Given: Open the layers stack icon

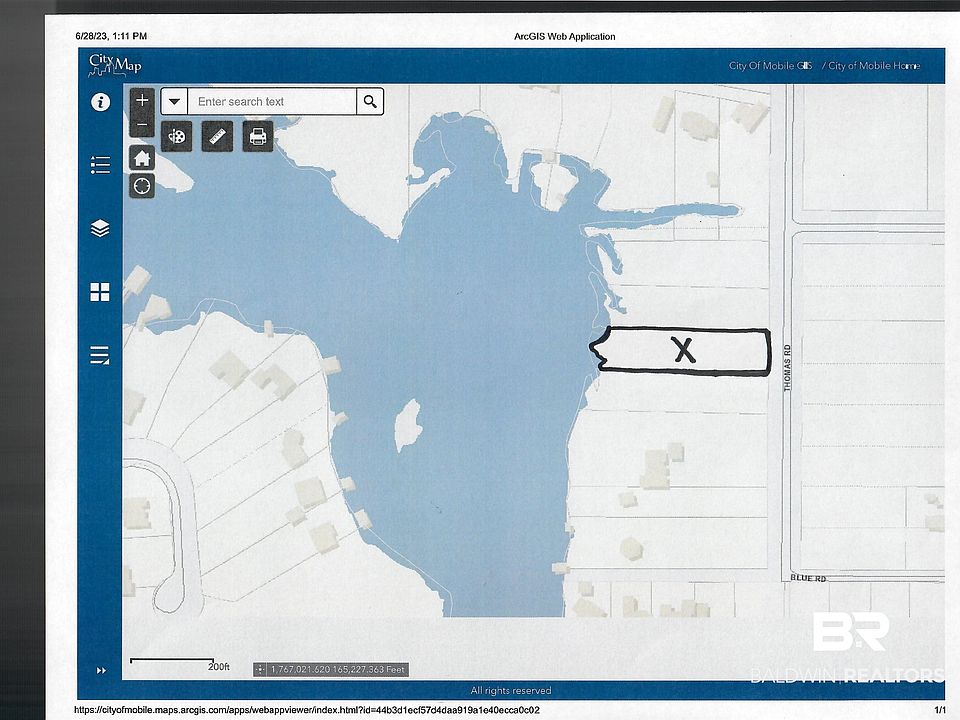Looking at the screenshot, I should 100,228.
